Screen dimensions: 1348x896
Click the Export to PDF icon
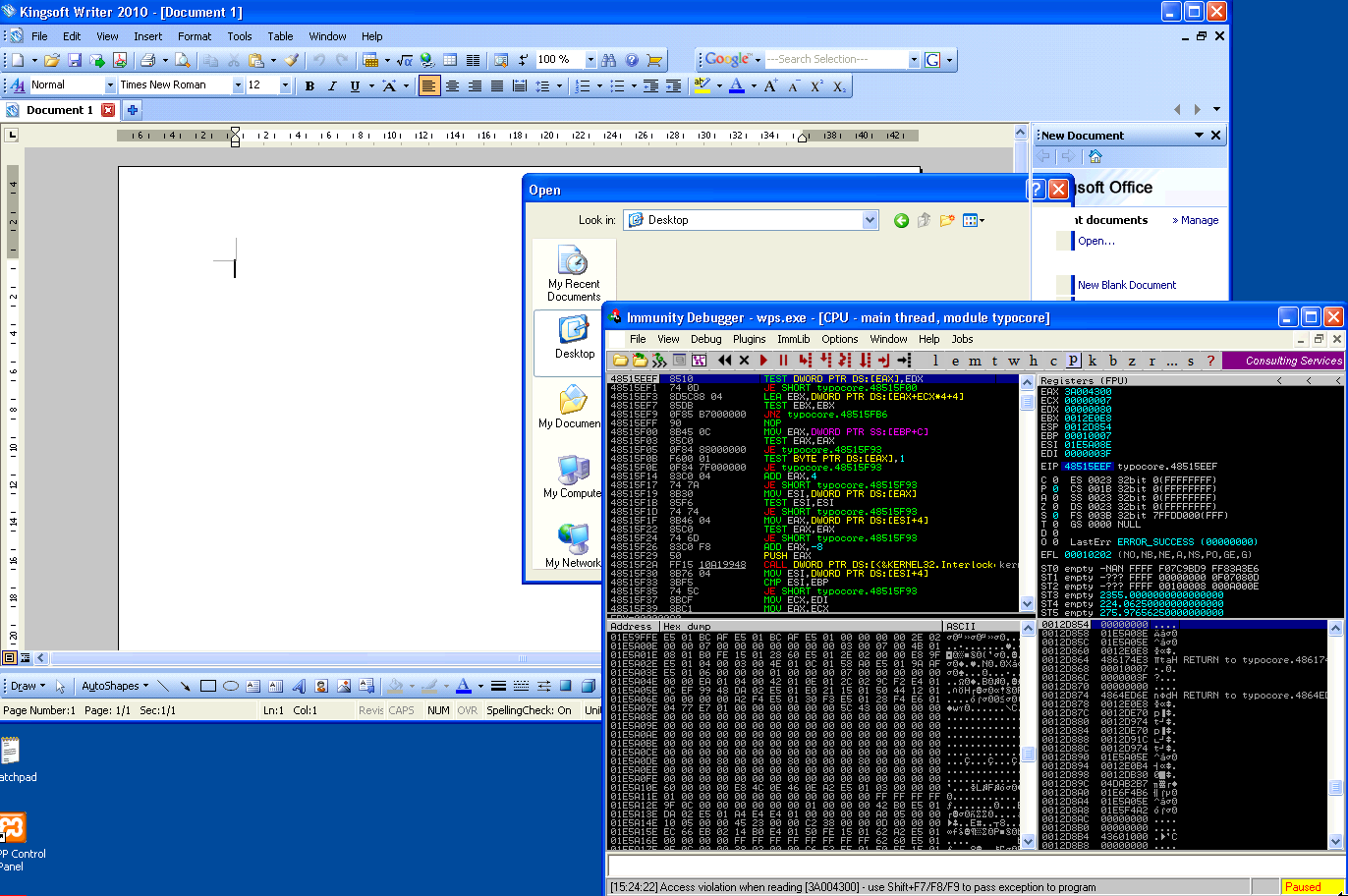pos(120,60)
